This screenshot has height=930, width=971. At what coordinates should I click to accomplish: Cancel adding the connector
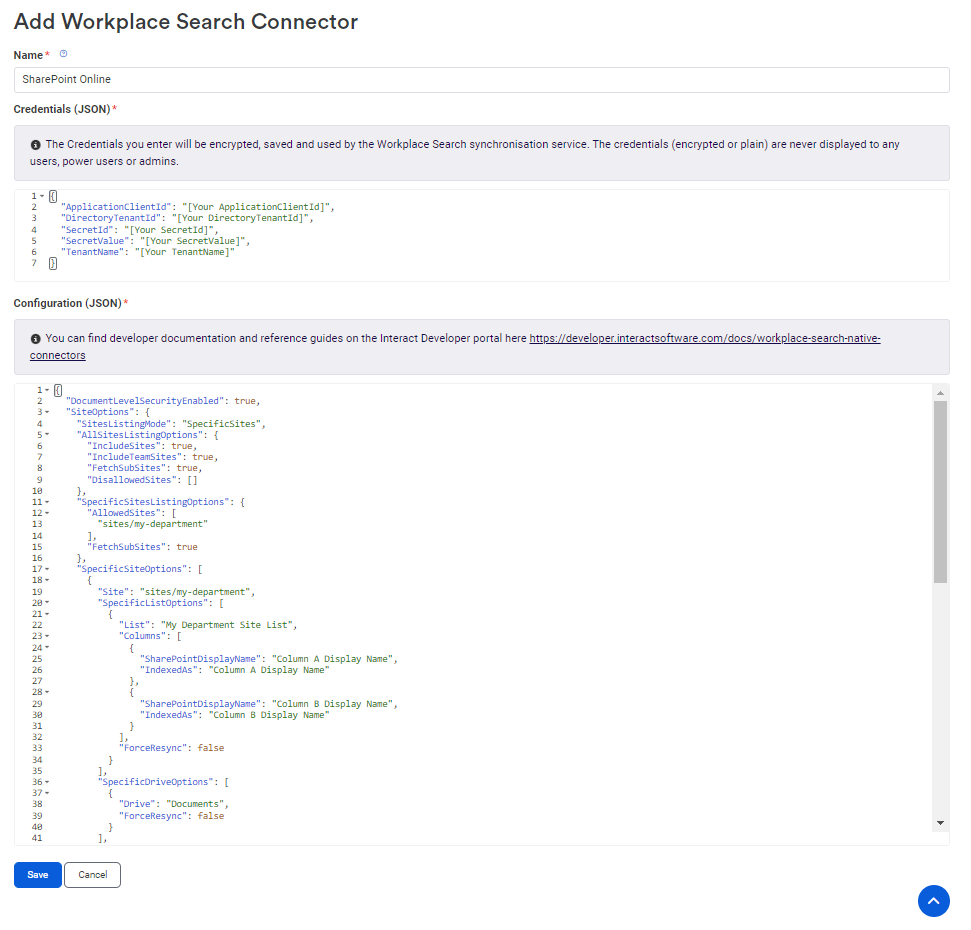[x=92, y=874]
